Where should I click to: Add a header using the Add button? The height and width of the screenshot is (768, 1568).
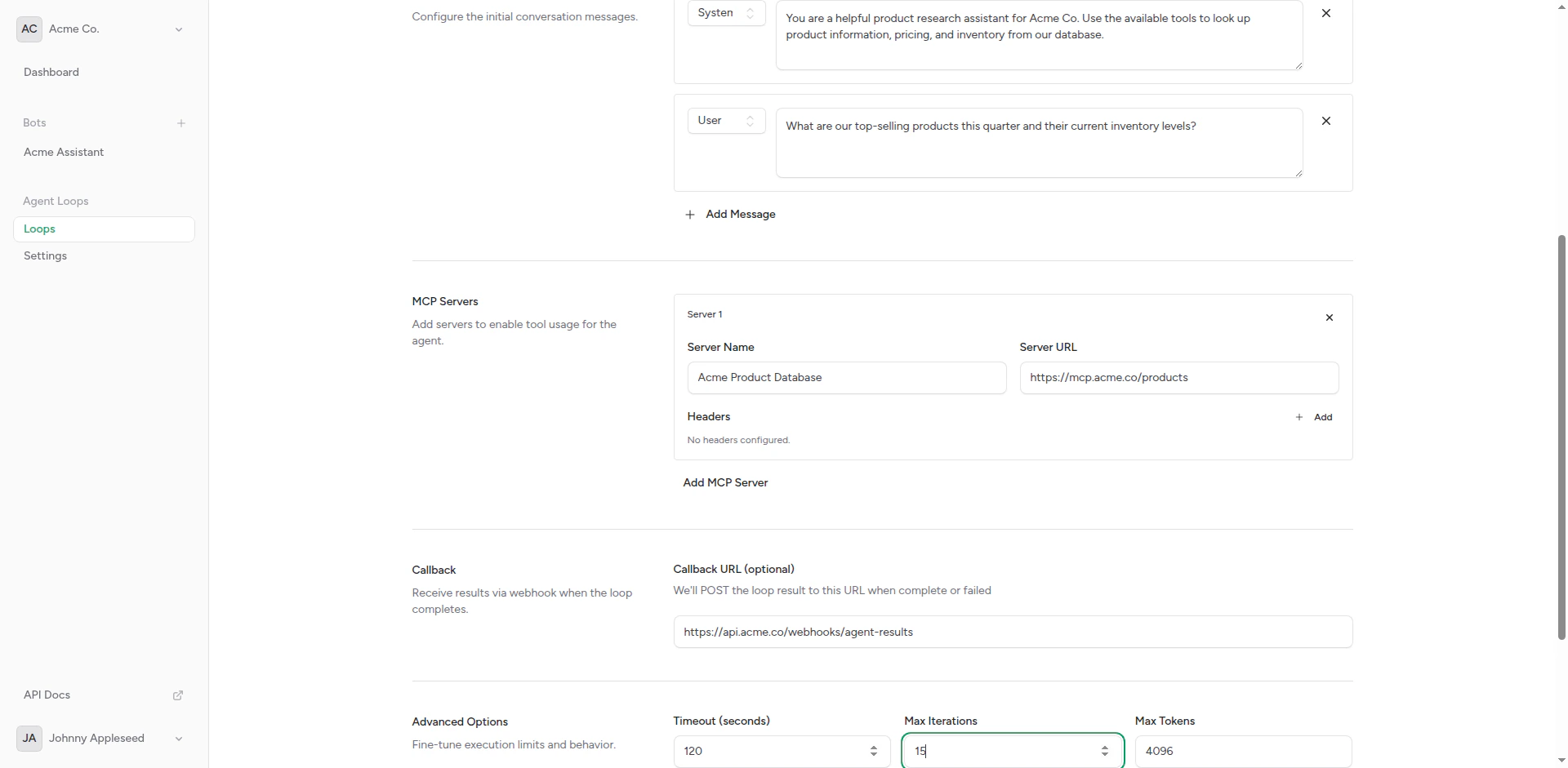(1315, 417)
